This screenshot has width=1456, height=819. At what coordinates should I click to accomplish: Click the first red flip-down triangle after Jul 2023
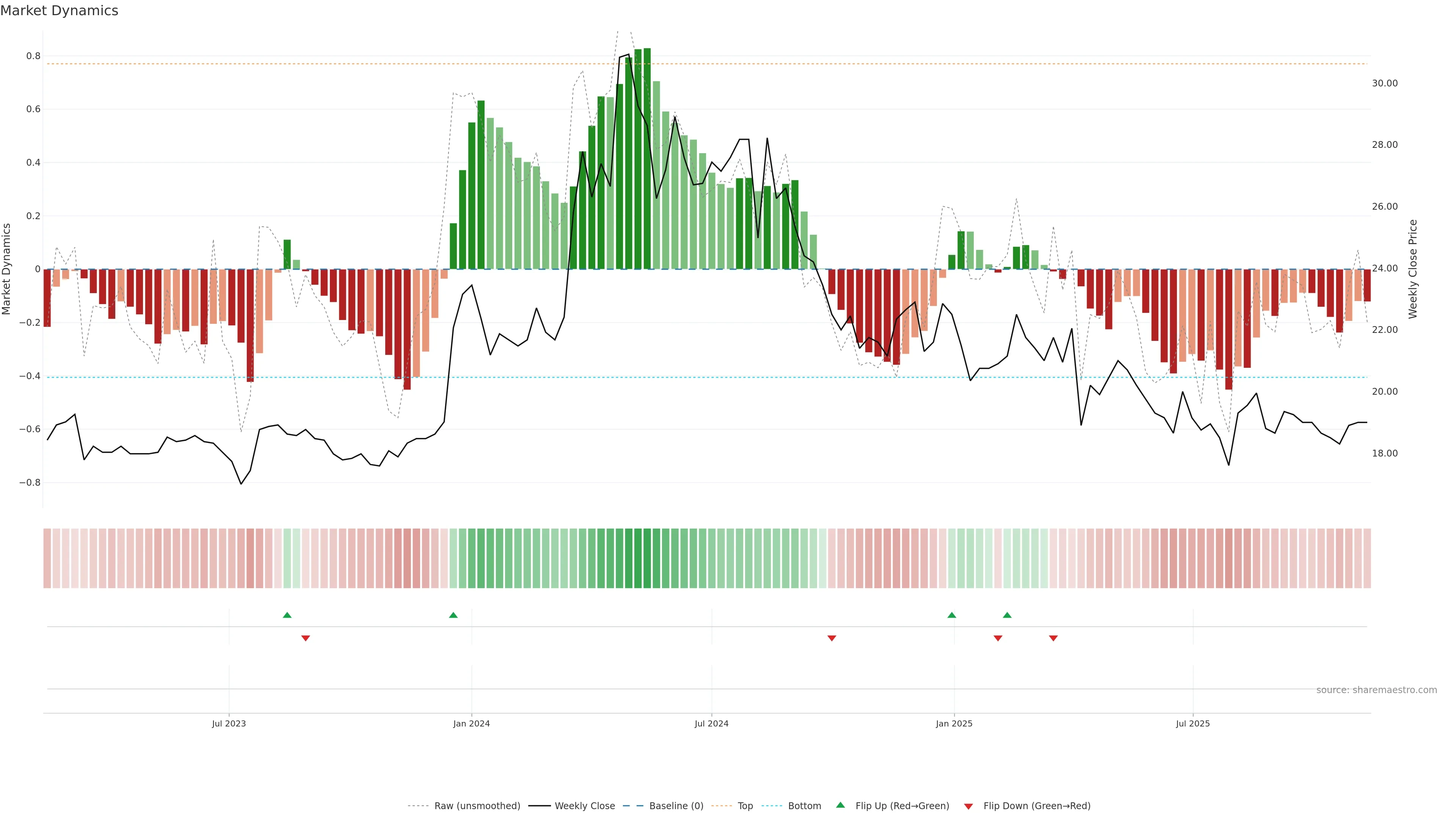[306, 638]
